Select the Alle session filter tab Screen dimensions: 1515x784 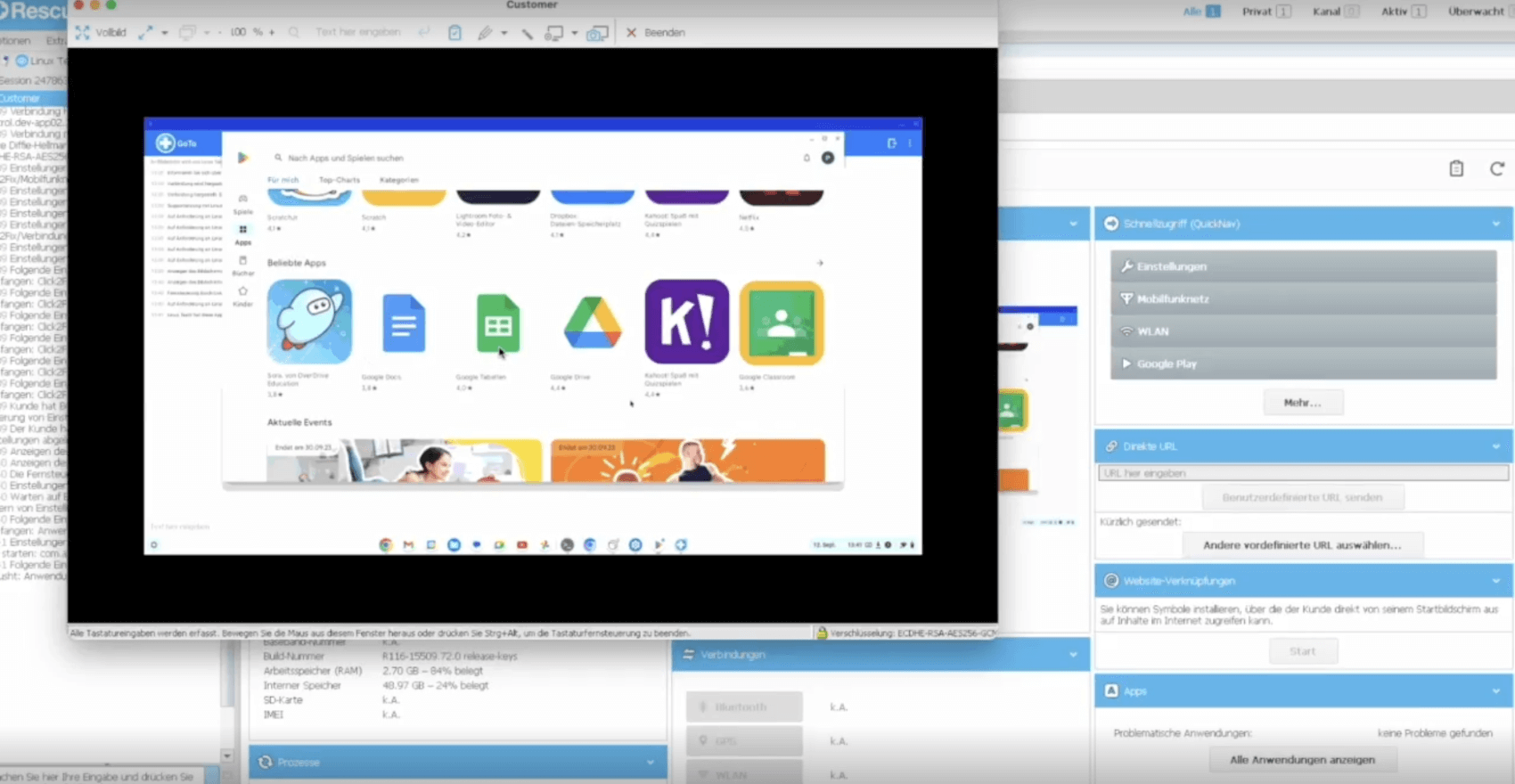[1201, 12]
